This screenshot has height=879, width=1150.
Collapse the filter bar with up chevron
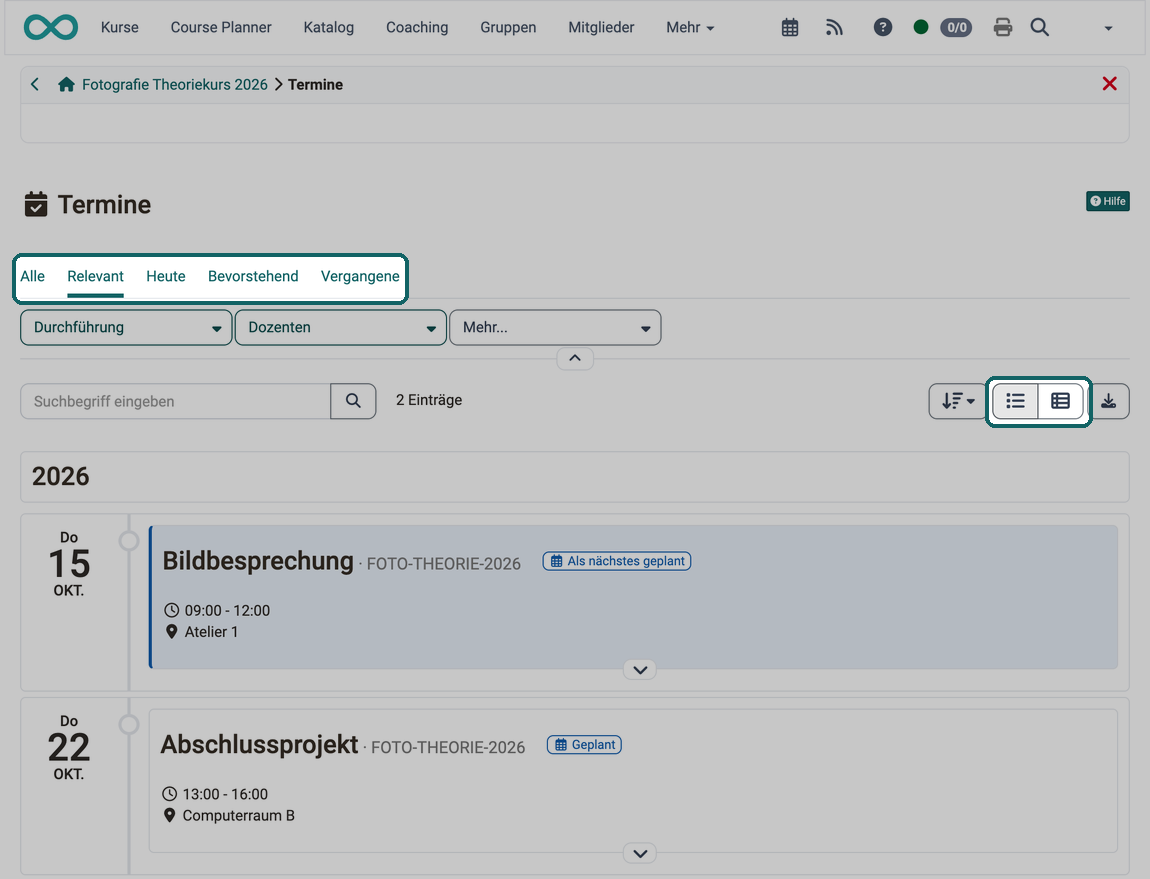click(x=575, y=358)
